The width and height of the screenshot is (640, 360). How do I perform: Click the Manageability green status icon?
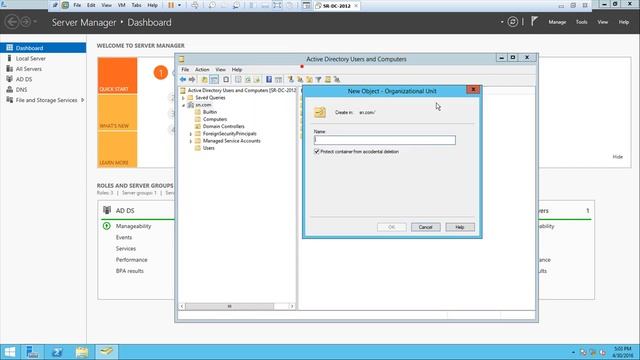[107, 226]
